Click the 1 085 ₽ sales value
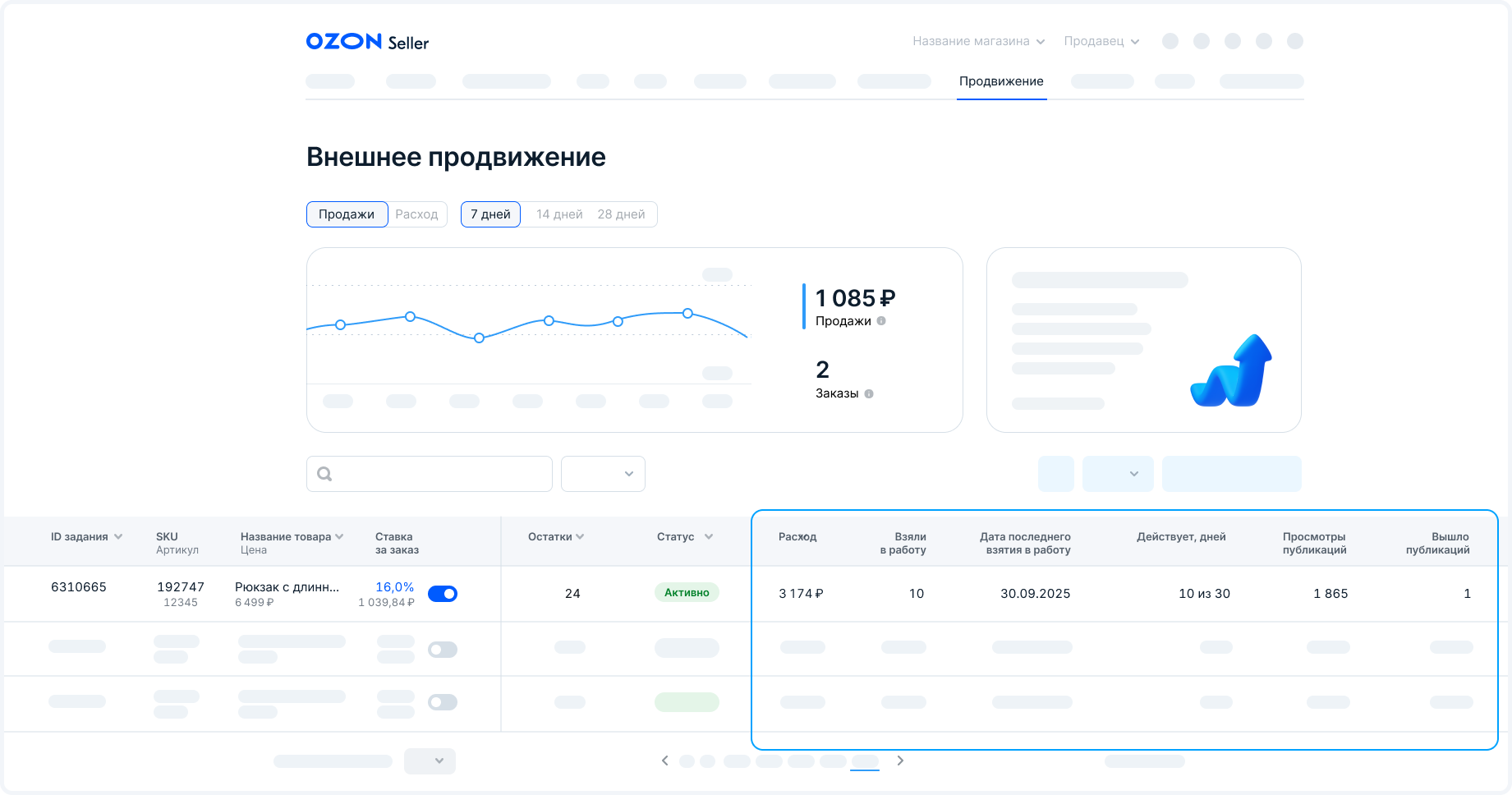 click(855, 298)
